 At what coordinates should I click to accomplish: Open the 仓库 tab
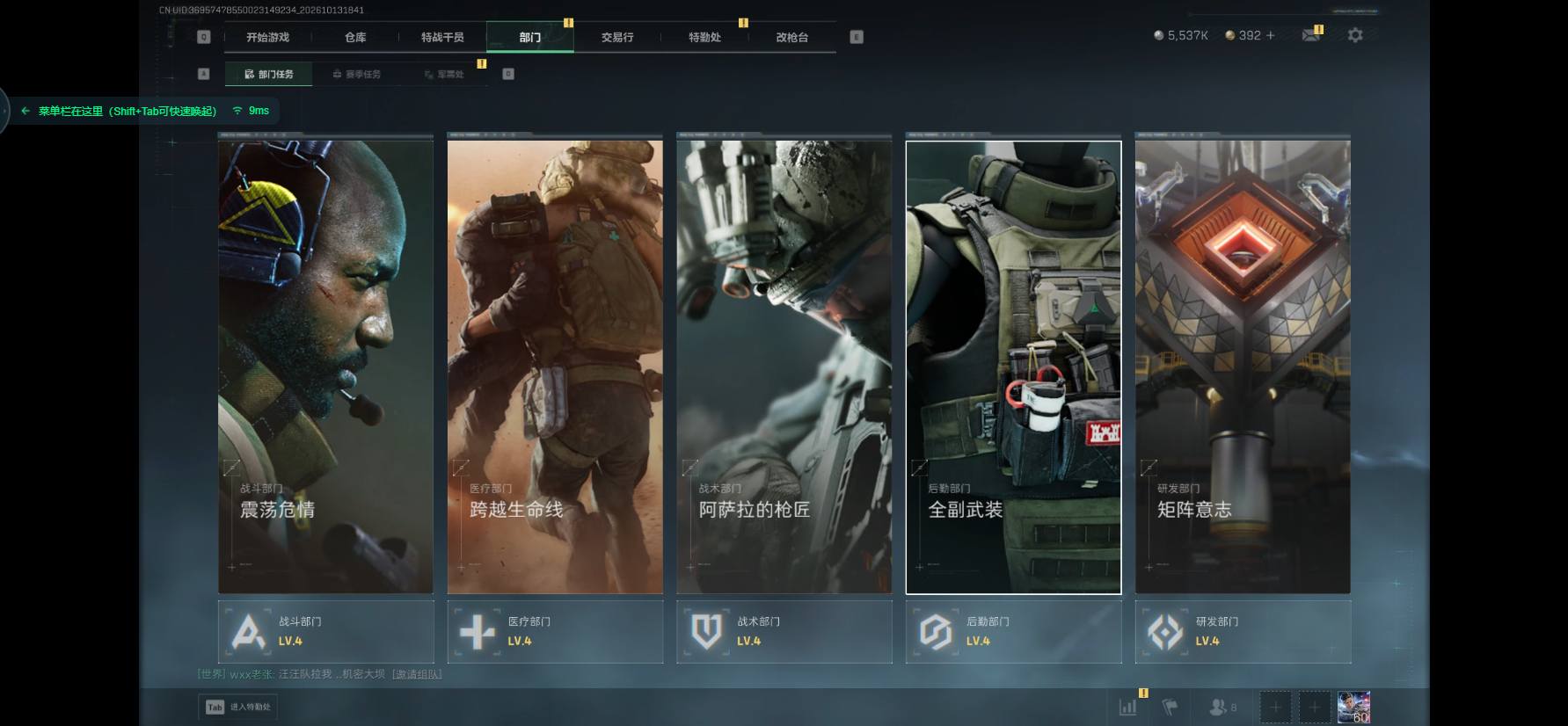(355, 37)
